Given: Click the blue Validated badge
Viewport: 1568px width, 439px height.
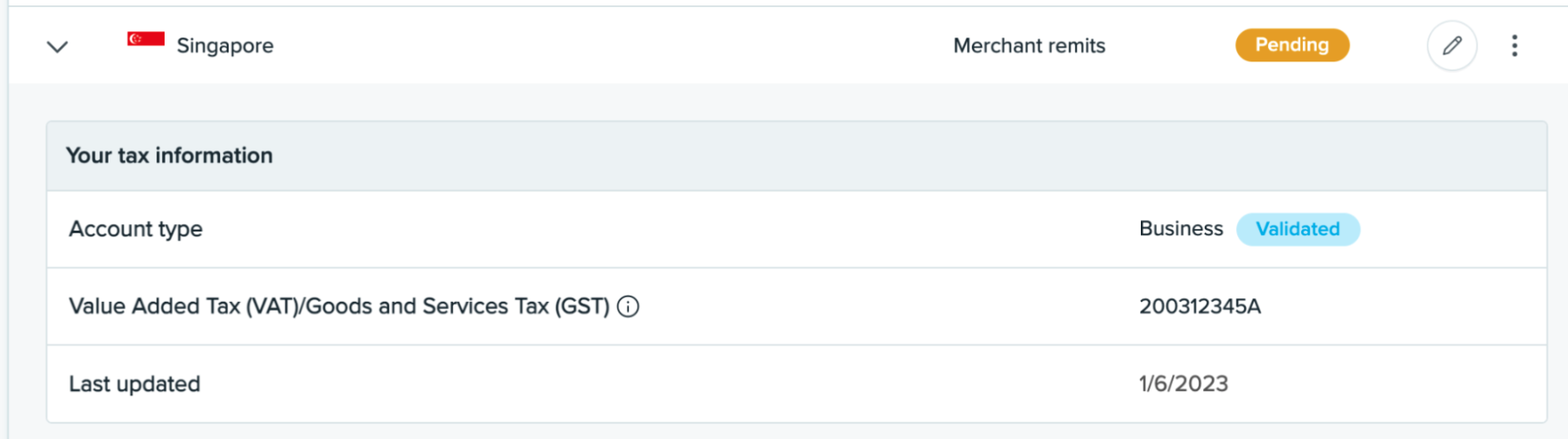Looking at the screenshot, I should pyautogui.click(x=1297, y=230).
